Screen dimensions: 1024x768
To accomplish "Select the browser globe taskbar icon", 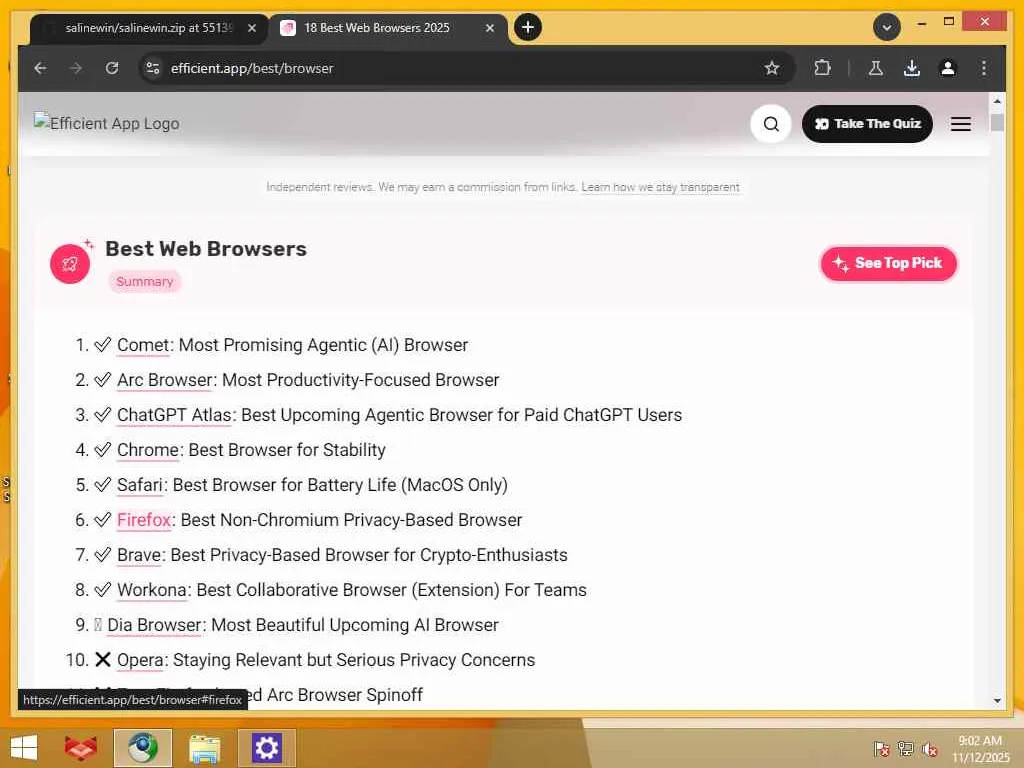I will [142, 748].
